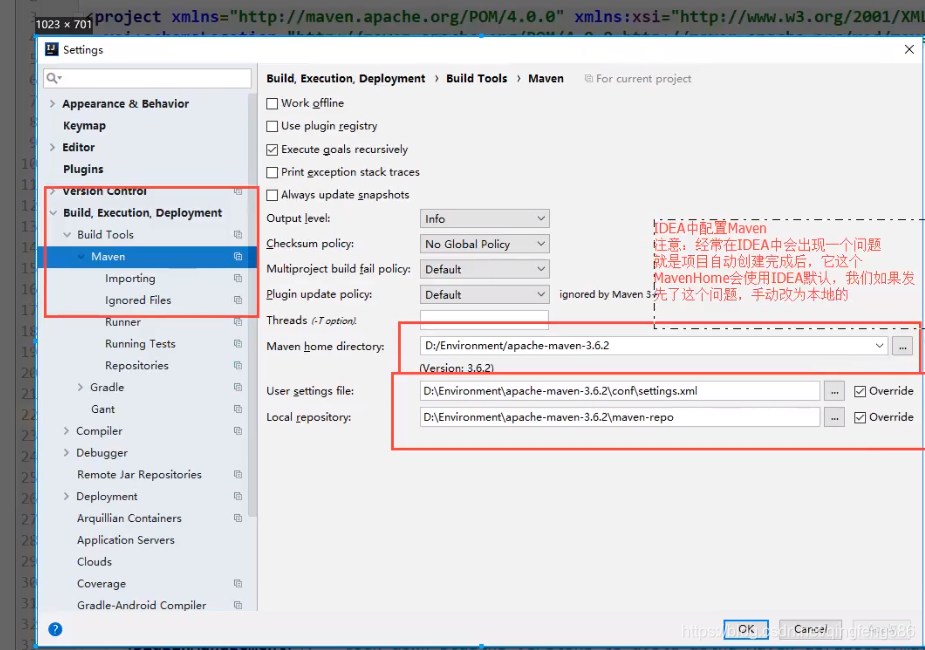925x650 pixels.
Task: Close the Settings dialog
Action: point(909,50)
